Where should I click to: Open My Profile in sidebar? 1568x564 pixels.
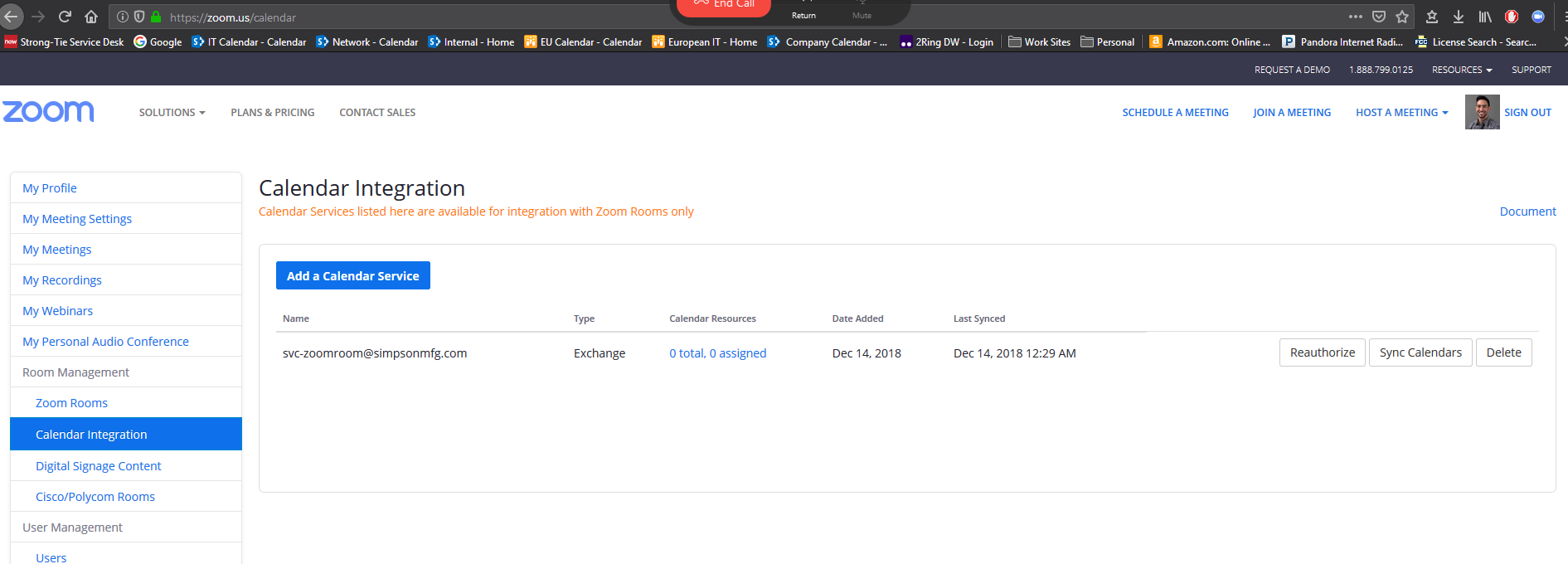click(x=126, y=188)
